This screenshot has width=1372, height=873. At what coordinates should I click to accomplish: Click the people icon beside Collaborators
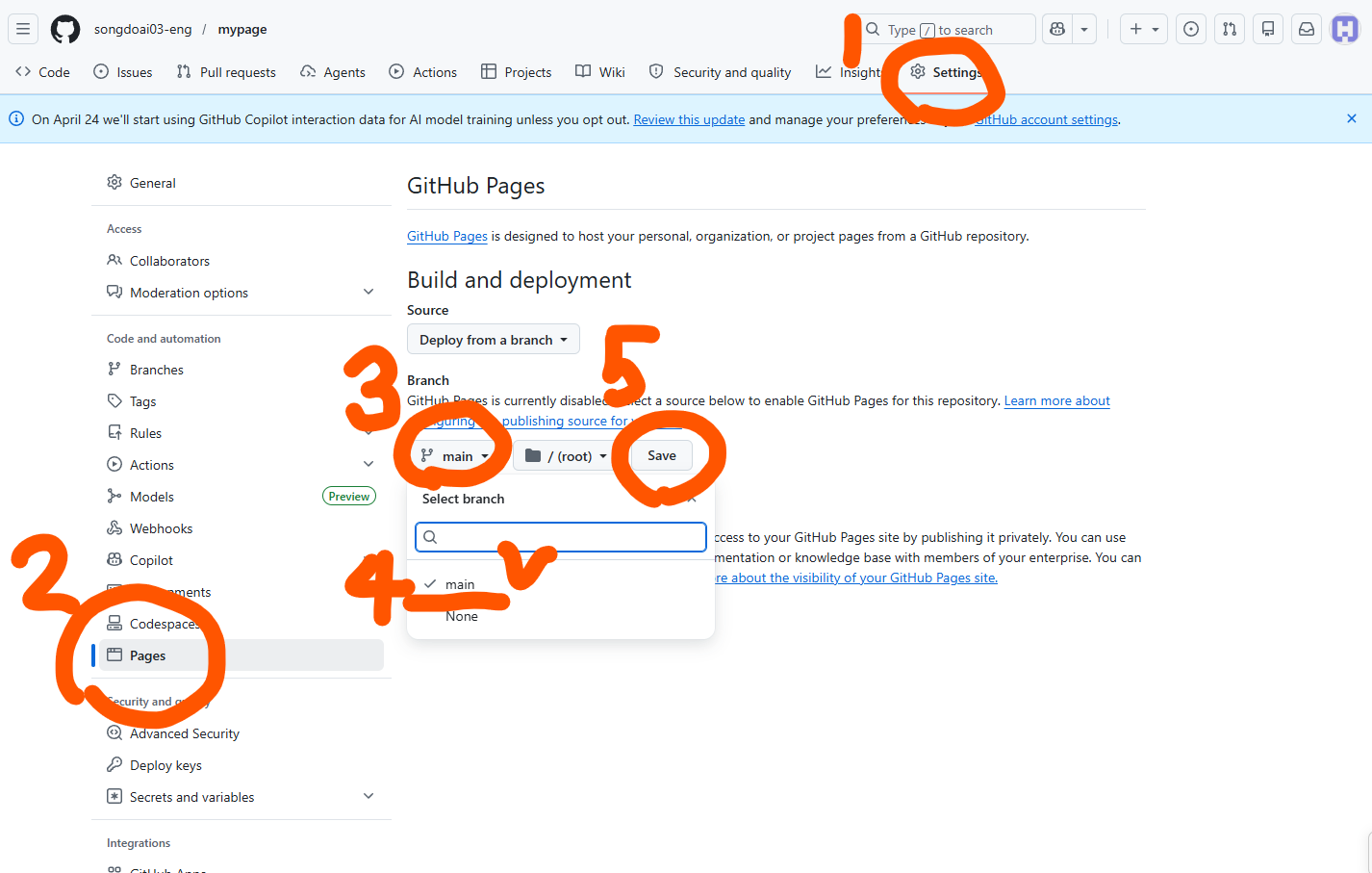(114, 260)
